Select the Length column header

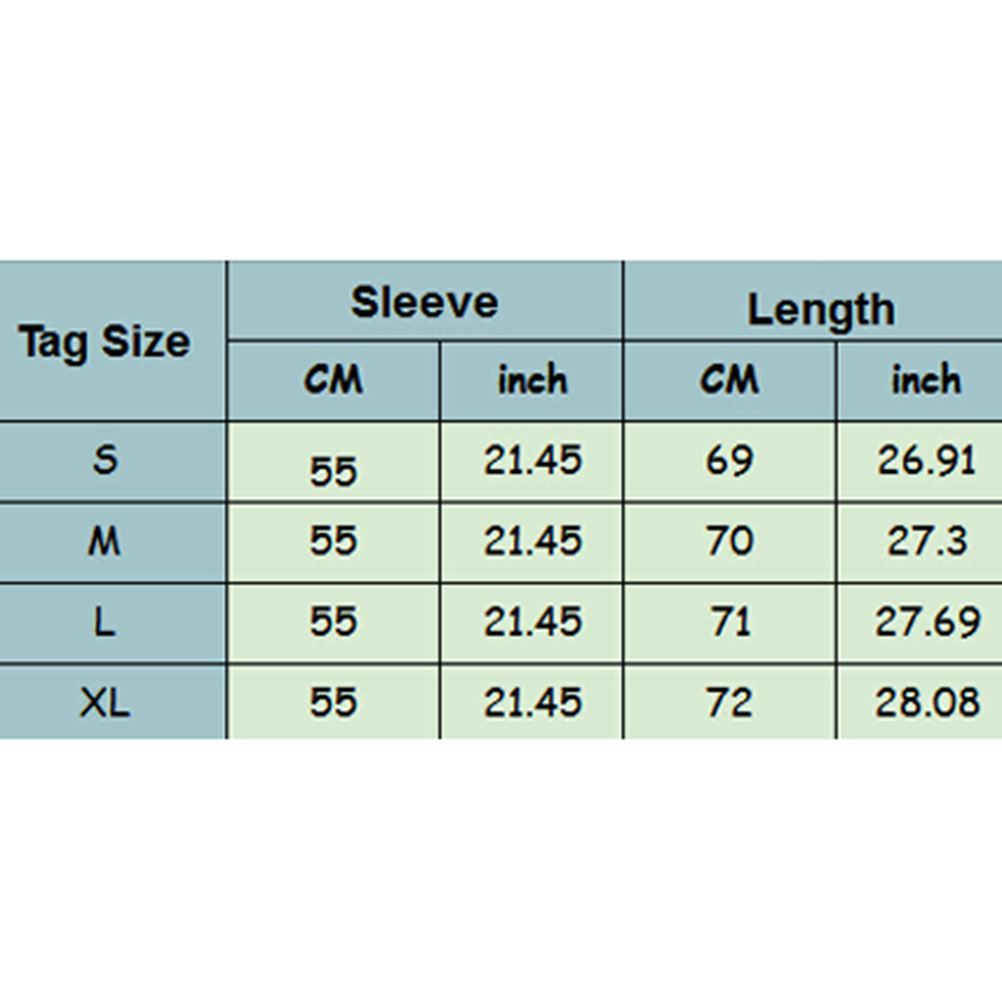coord(820,309)
